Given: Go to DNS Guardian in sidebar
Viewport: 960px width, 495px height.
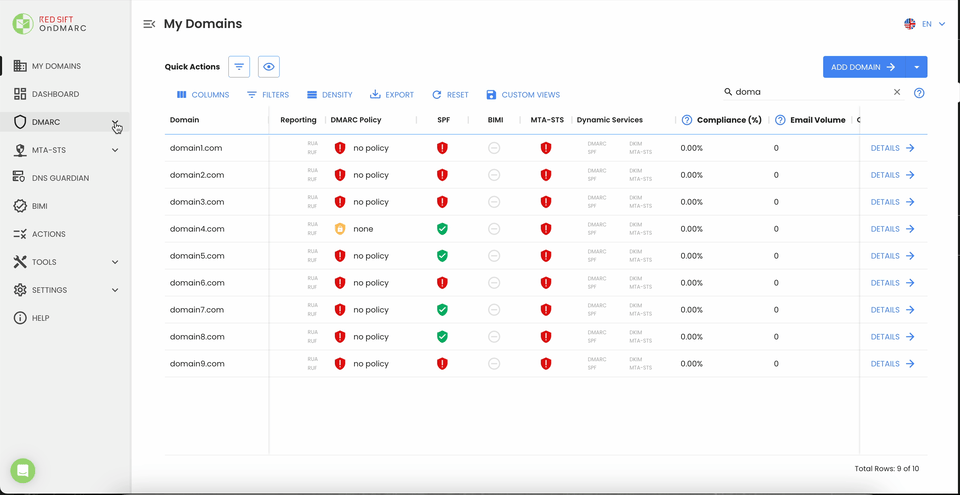Looking at the screenshot, I should (60, 178).
